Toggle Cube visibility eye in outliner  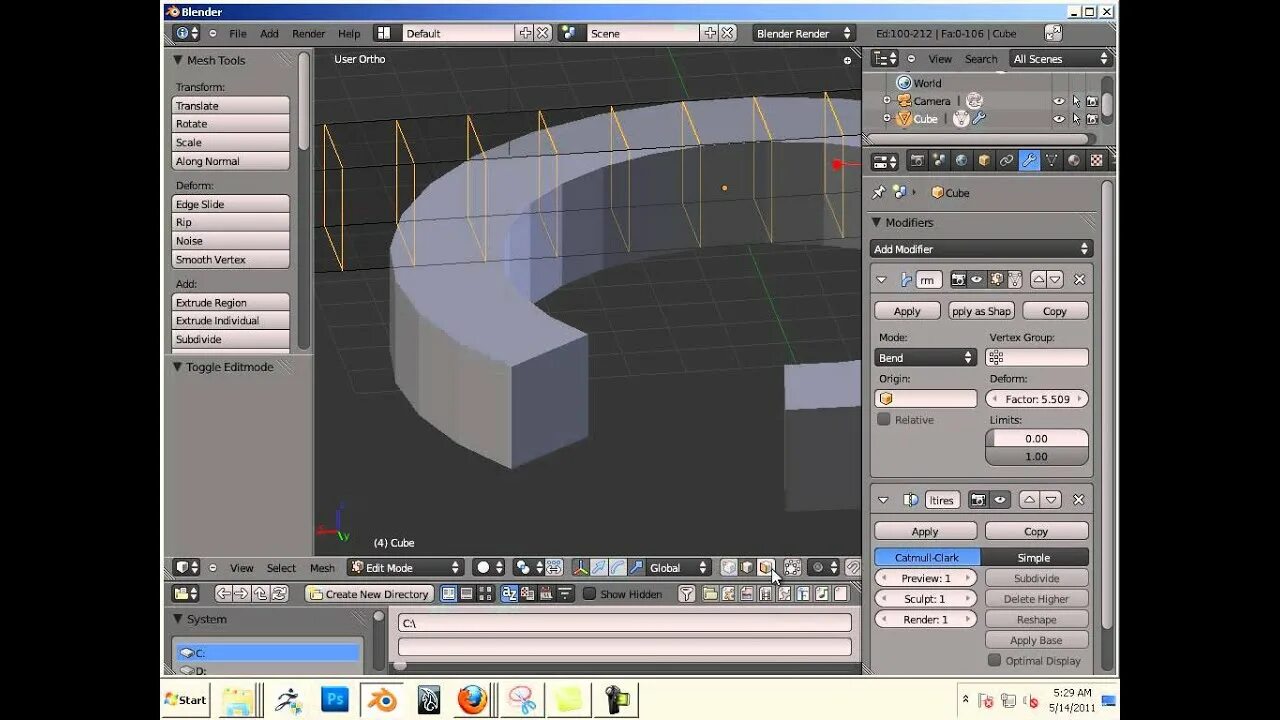1058,119
